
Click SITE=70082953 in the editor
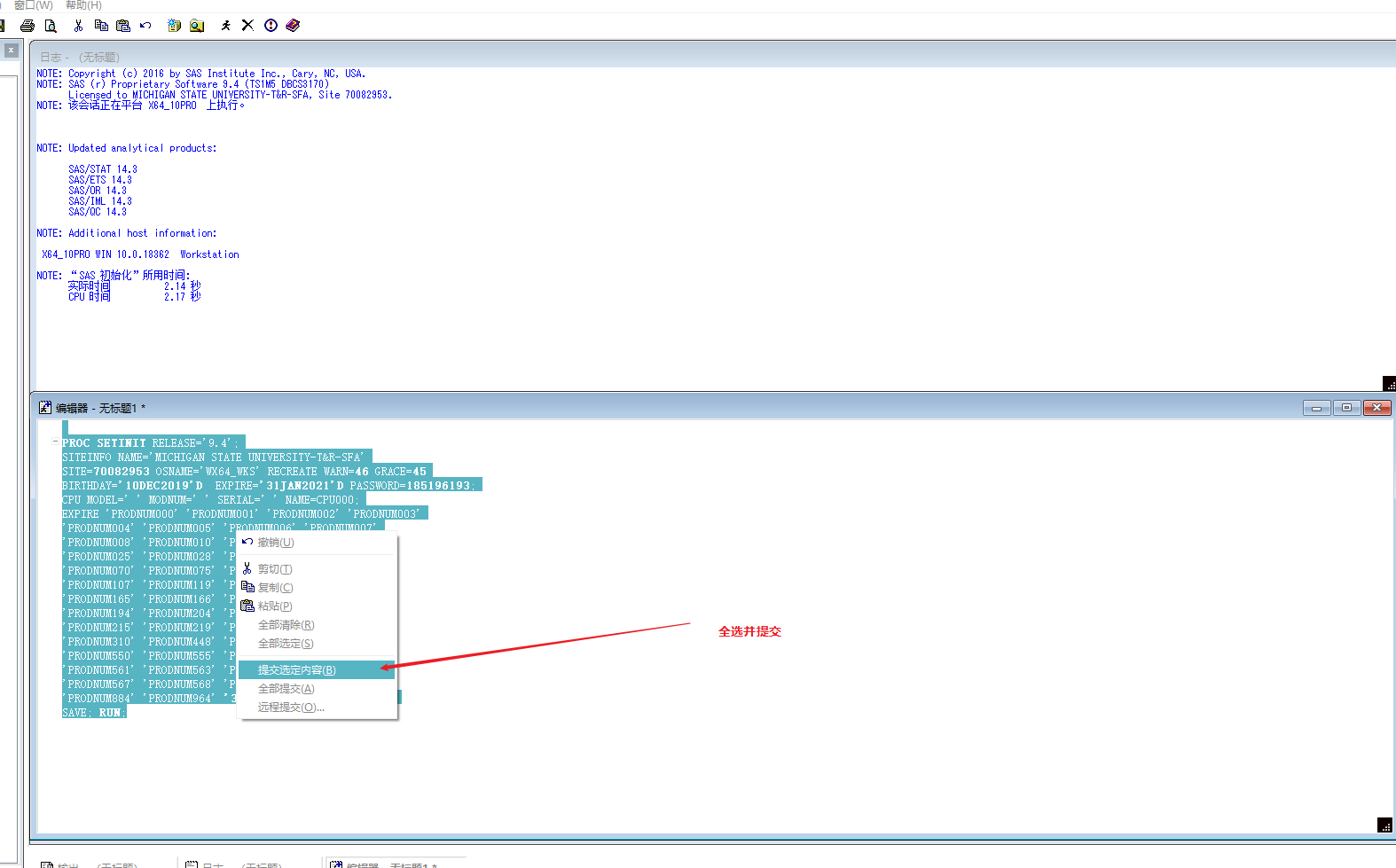[x=106, y=472]
